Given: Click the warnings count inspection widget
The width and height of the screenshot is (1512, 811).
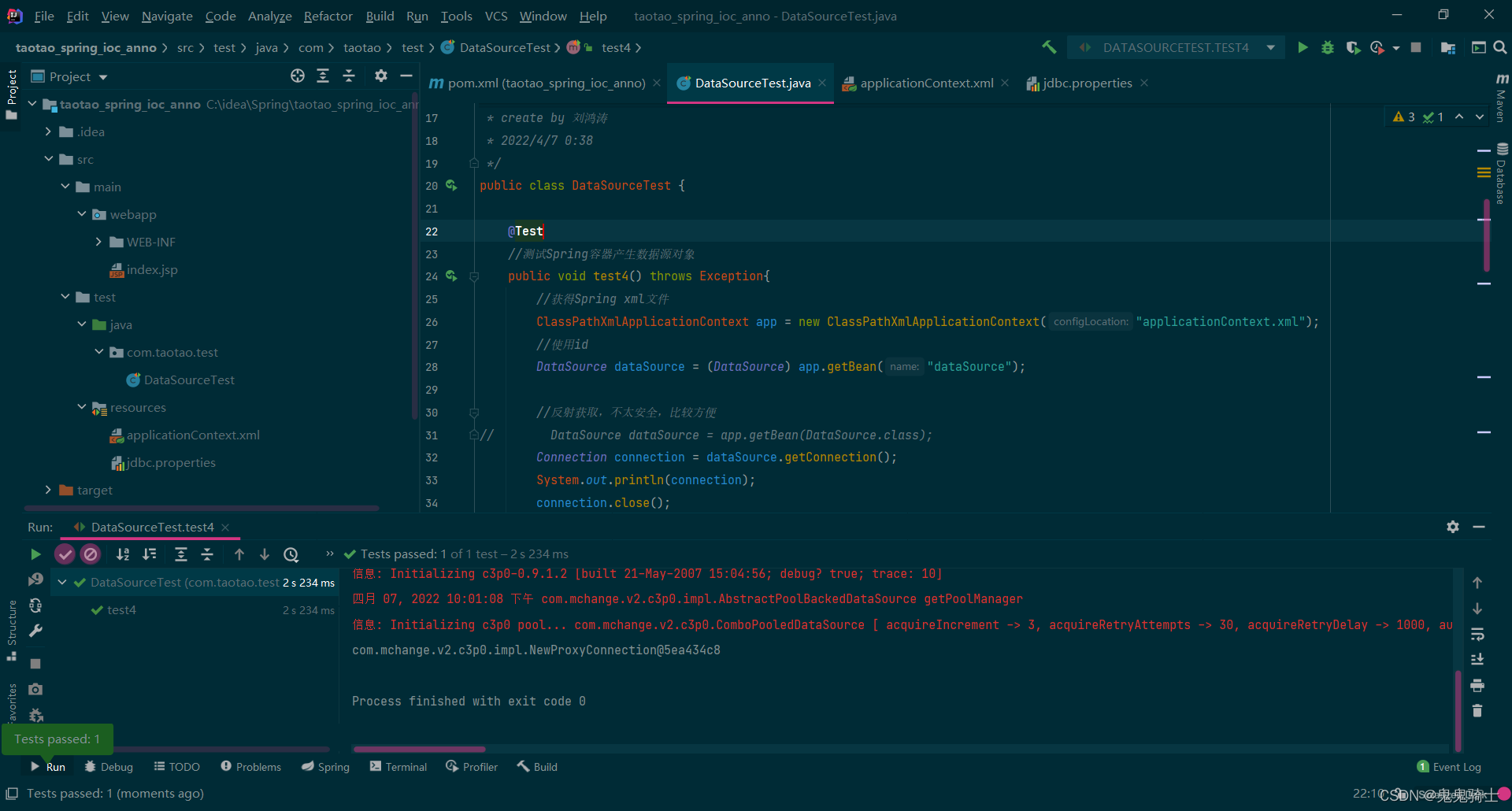Looking at the screenshot, I should 1404,117.
